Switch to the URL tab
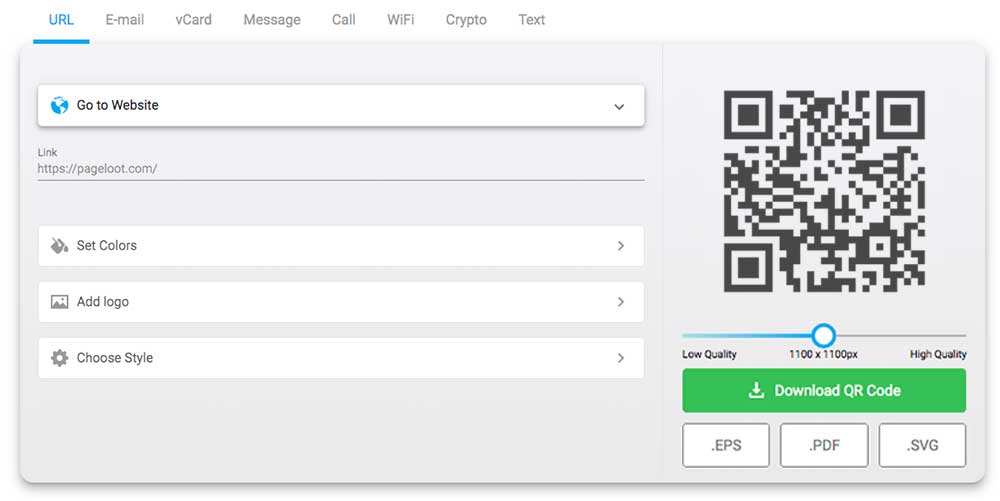The width and height of the screenshot is (1000, 501). (61, 20)
